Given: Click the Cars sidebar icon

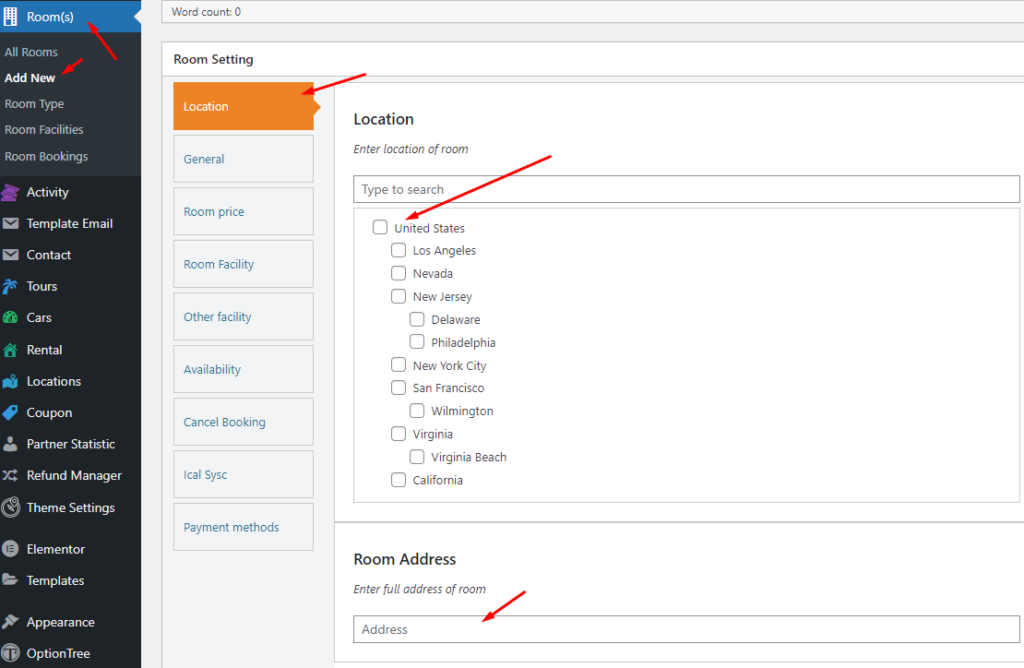Looking at the screenshot, I should pos(11,317).
